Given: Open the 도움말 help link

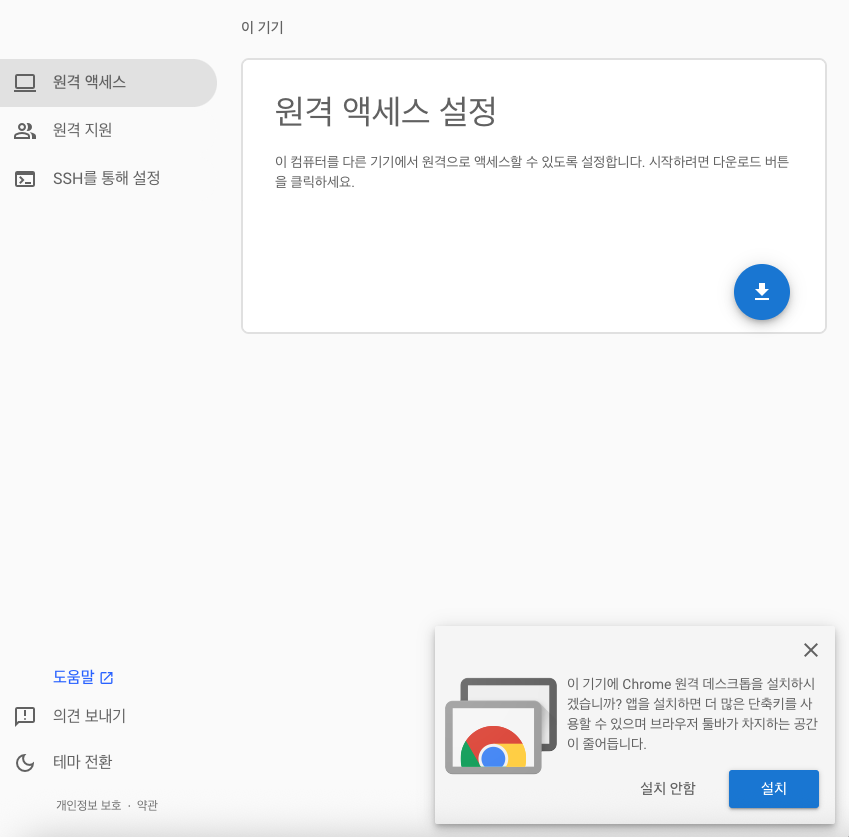Looking at the screenshot, I should [x=75, y=677].
